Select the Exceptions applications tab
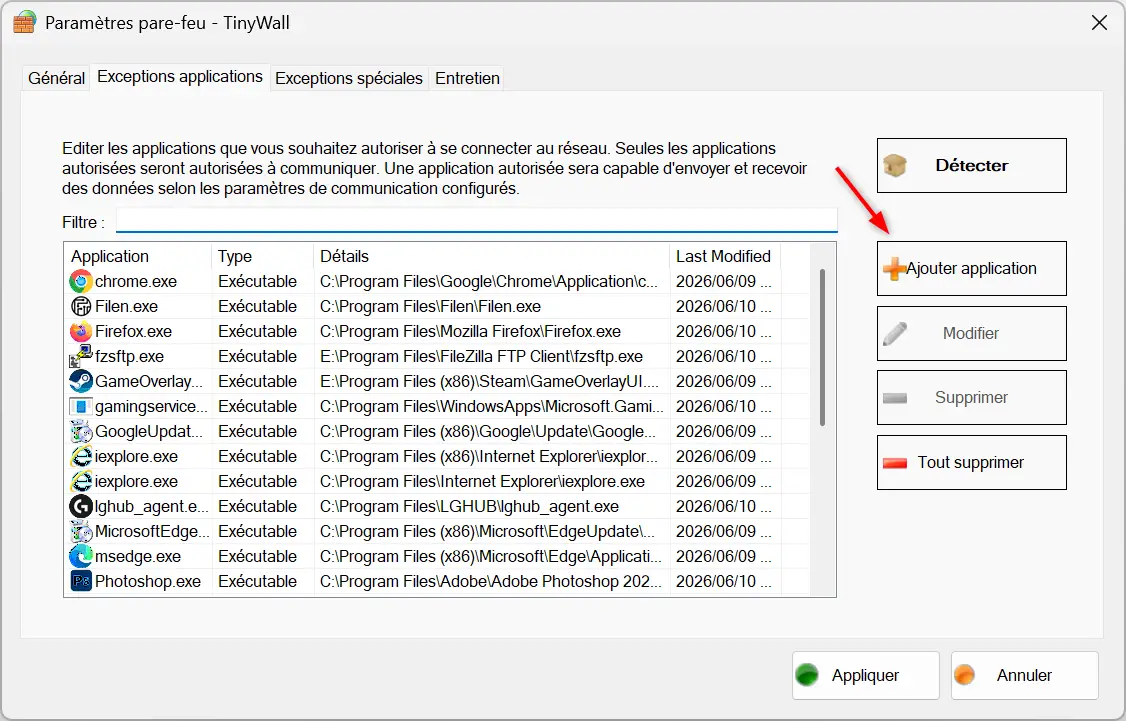Viewport: 1126px width, 721px height. click(x=180, y=77)
